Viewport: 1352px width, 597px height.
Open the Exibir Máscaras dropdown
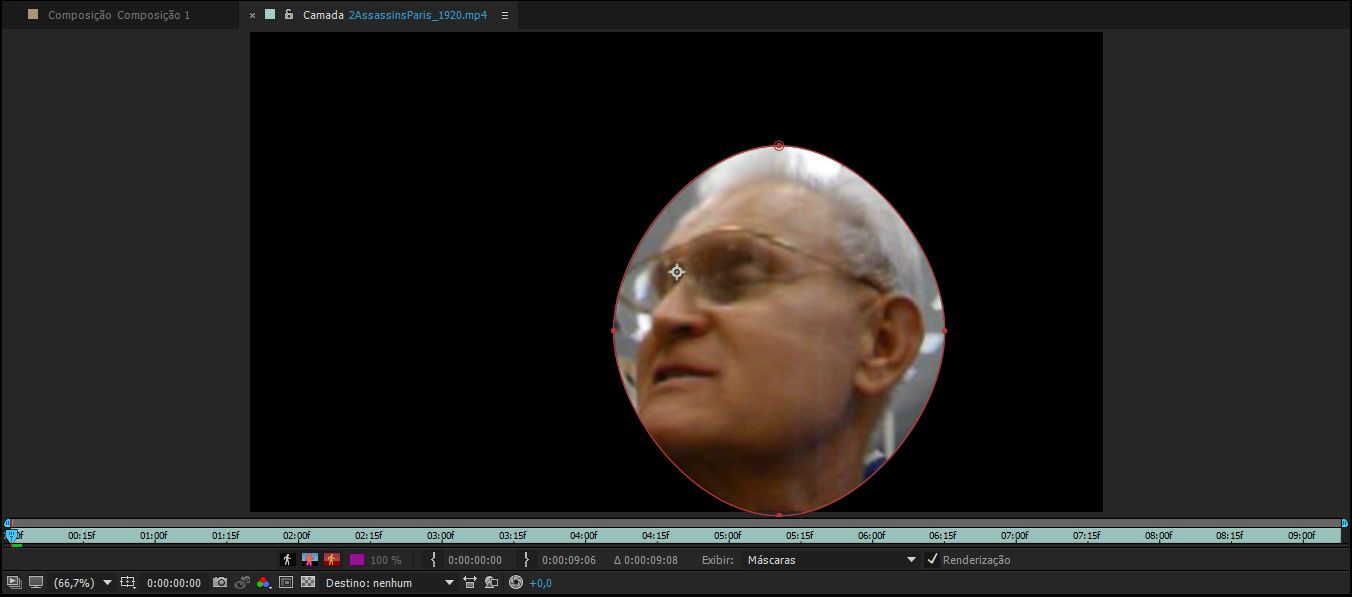(x=832, y=560)
